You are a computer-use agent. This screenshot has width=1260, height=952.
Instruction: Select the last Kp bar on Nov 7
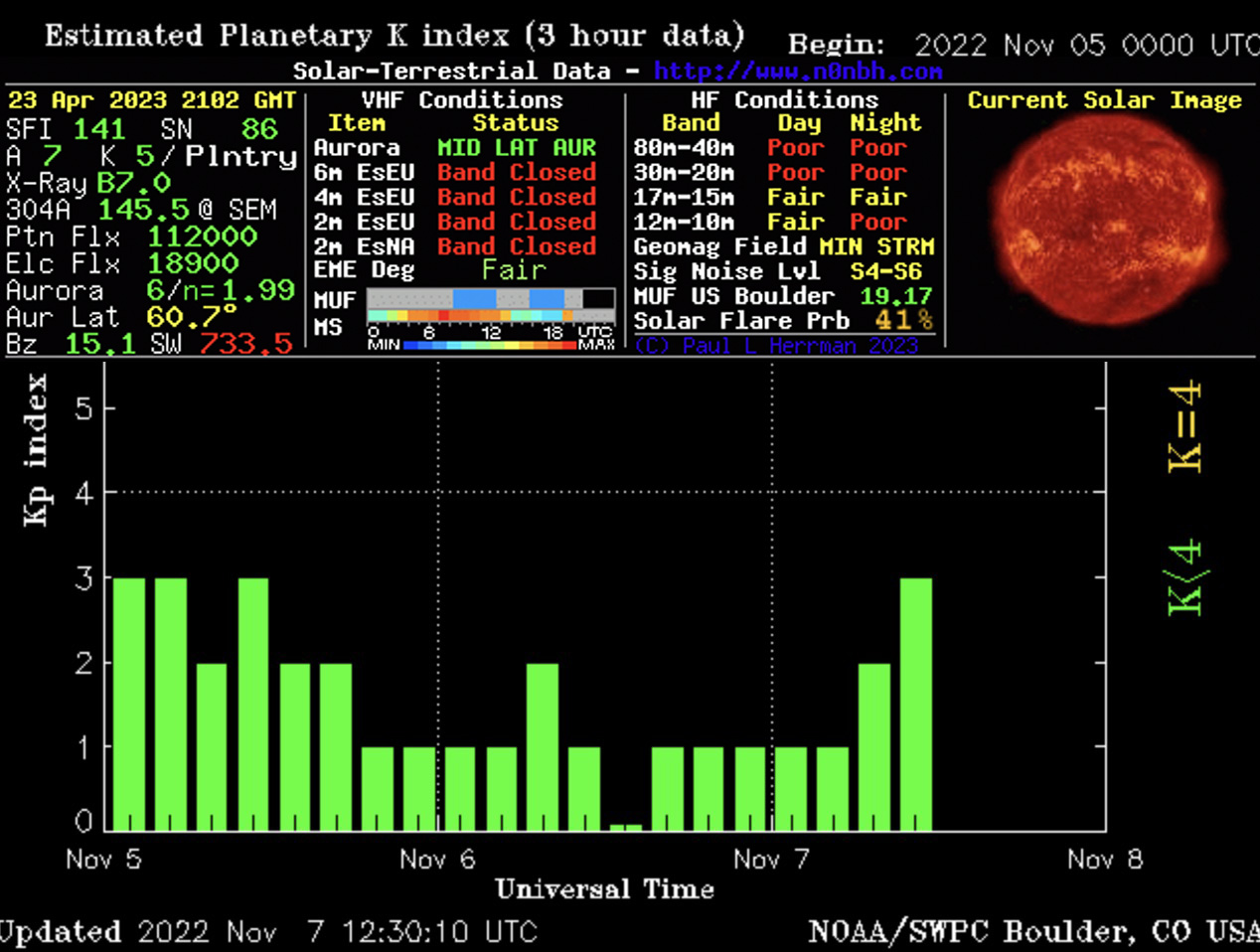pos(915,704)
